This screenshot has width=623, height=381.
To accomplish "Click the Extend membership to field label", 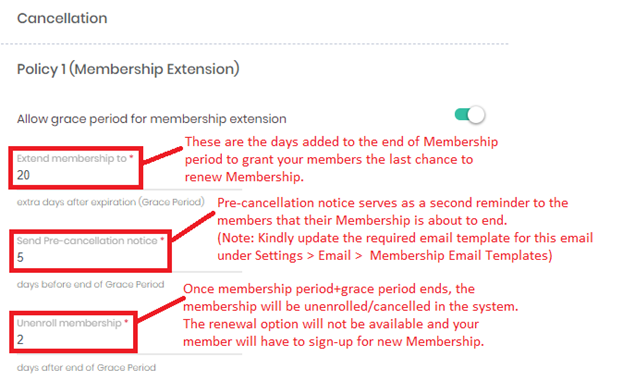I will click(72, 158).
